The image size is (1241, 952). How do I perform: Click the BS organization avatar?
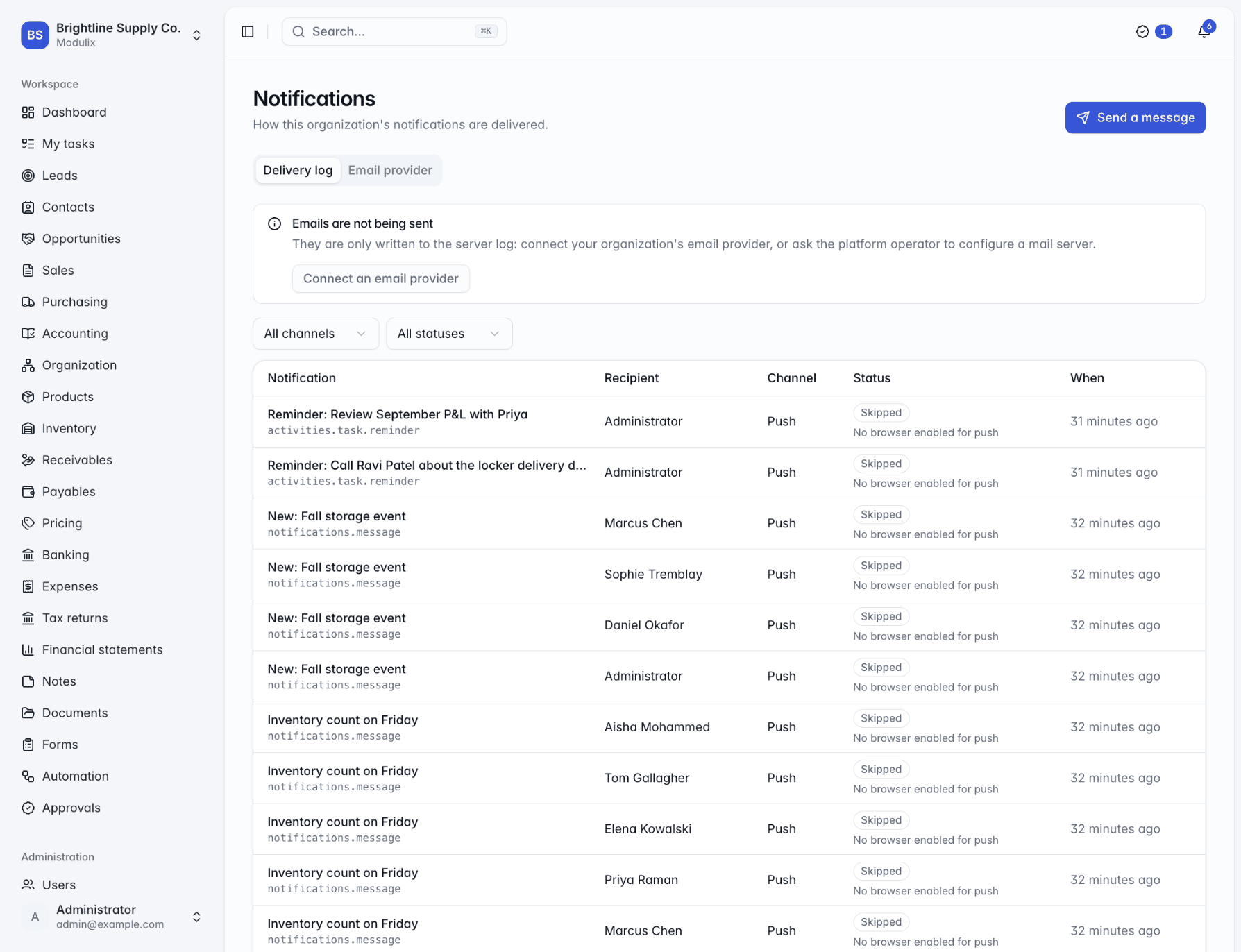35,35
